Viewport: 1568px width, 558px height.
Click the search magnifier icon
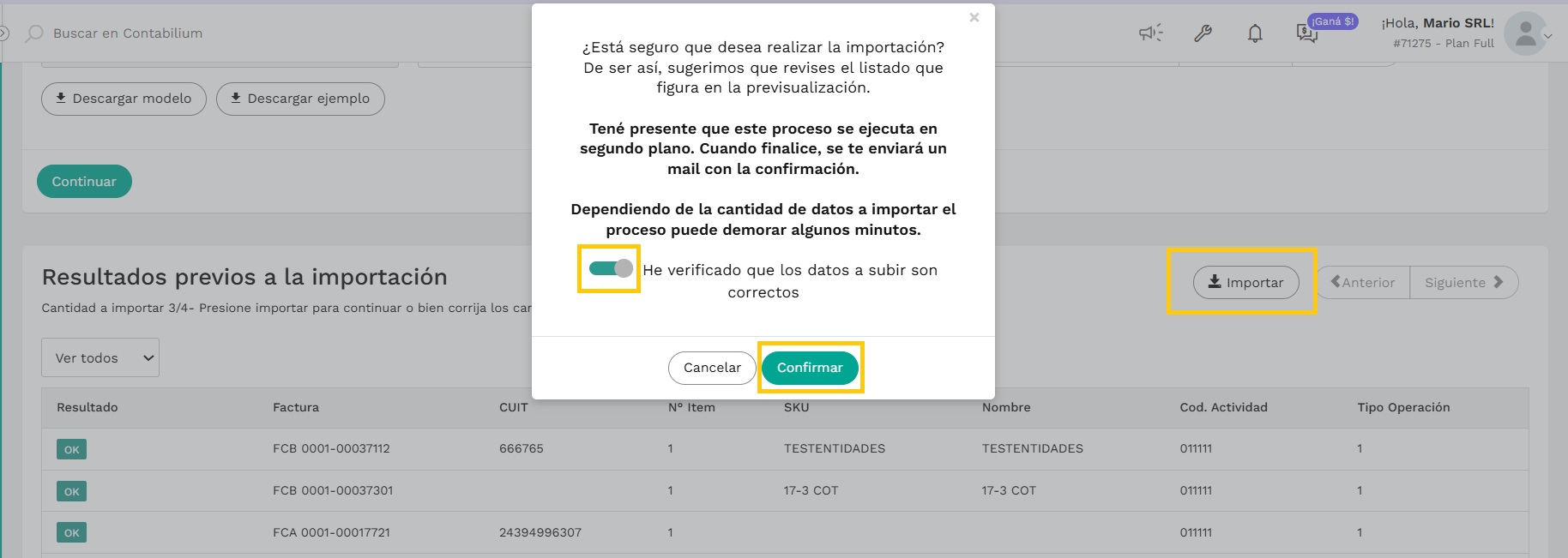(34, 33)
